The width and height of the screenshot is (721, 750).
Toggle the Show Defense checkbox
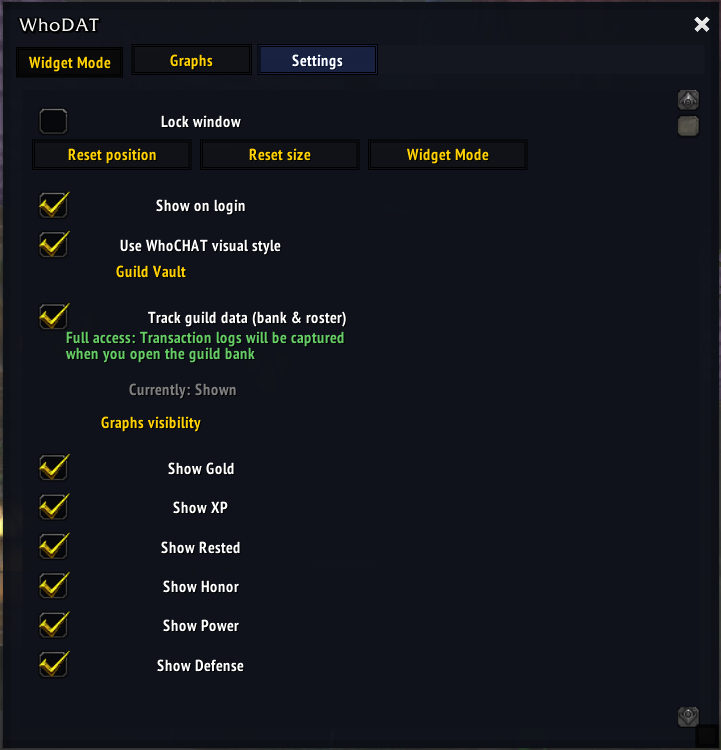53,664
